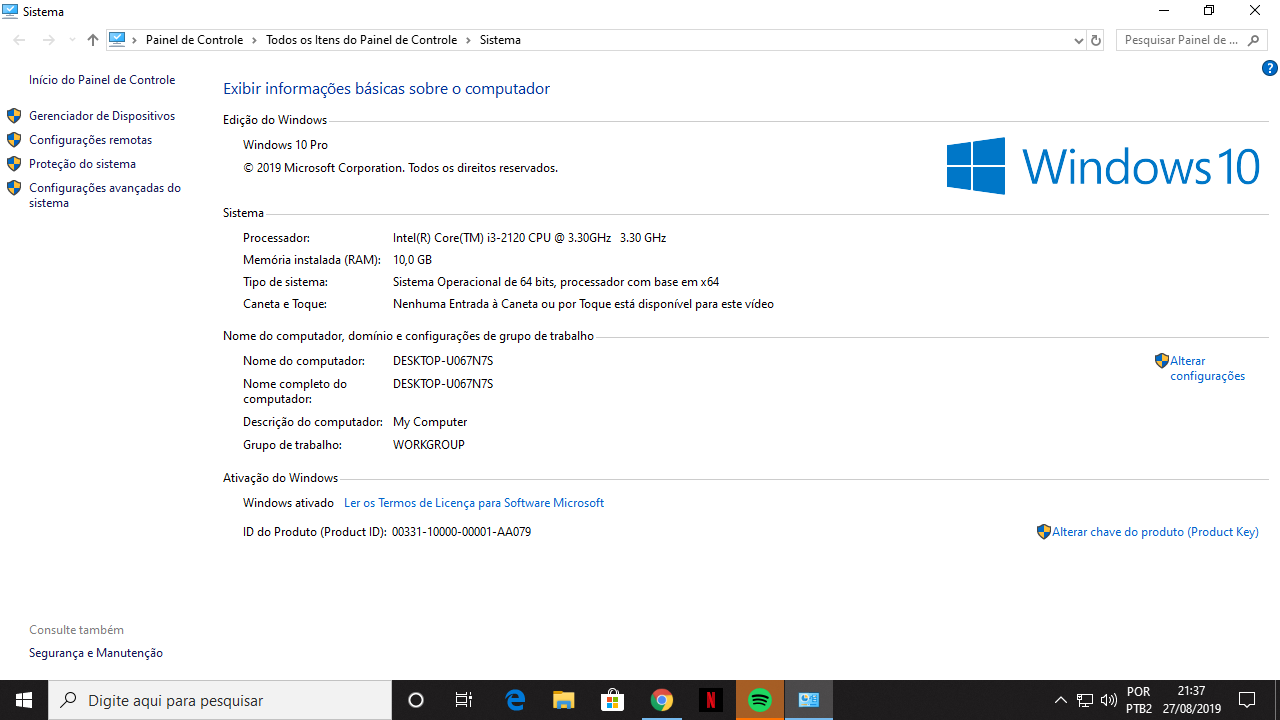Expand chevron after Todos os Itens breadcrumb
Viewport: 1280px width, 720px height.
click(468, 40)
